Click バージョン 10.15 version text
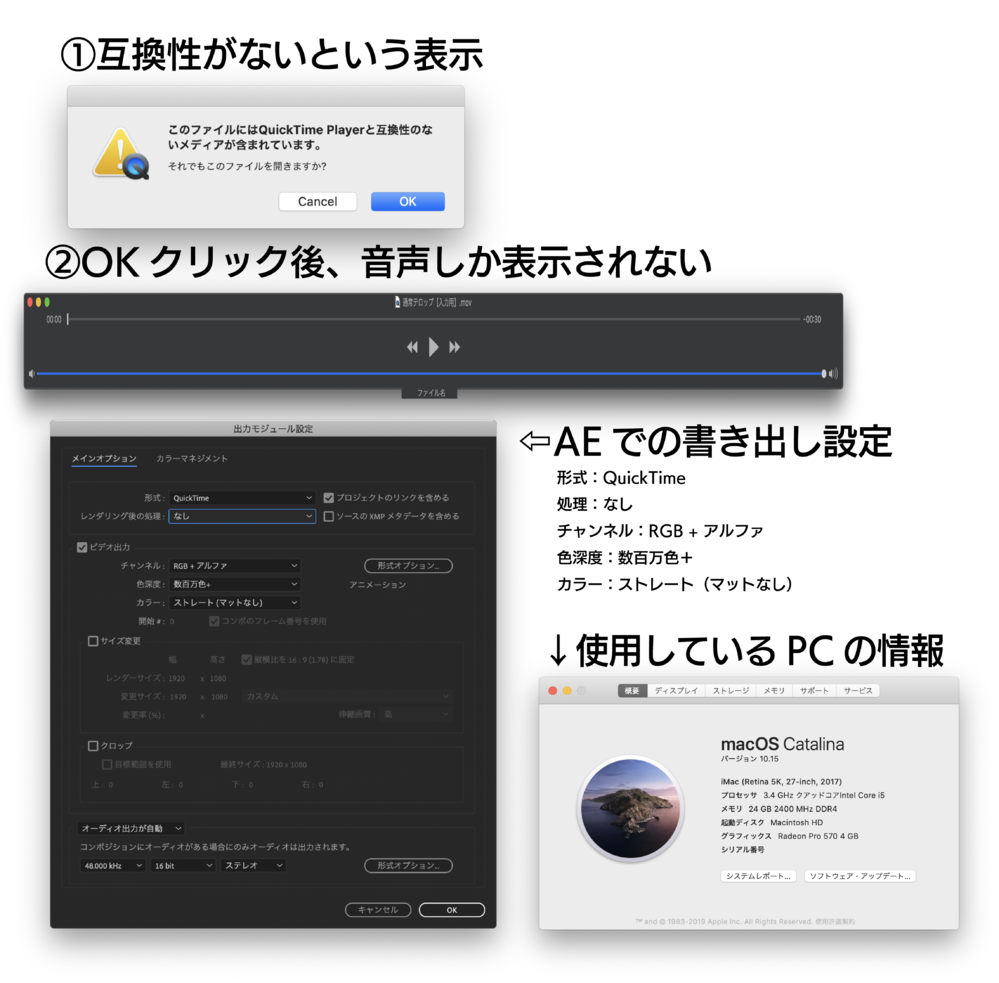 point(749,759)
